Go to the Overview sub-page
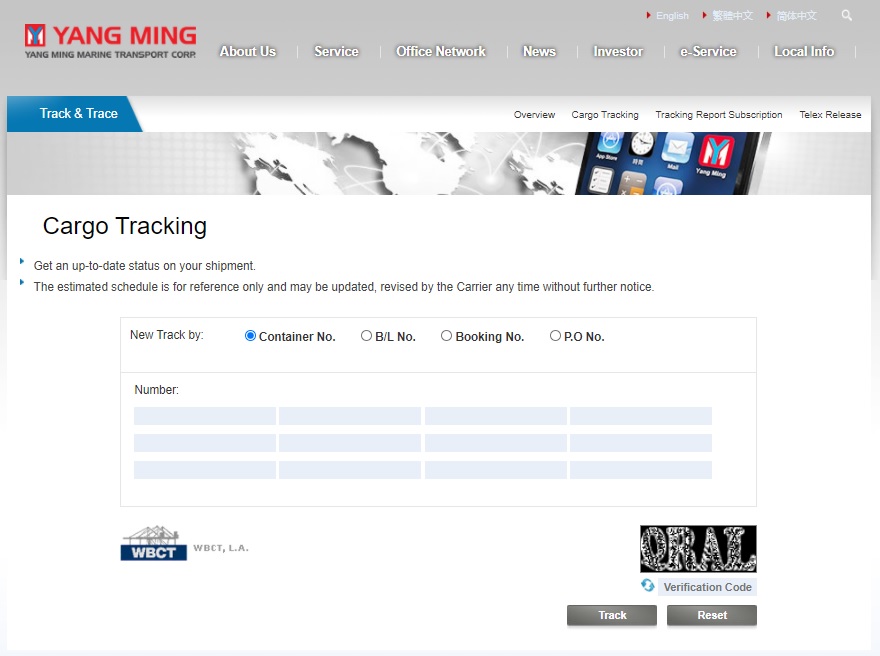 click(x=534, y=114)
